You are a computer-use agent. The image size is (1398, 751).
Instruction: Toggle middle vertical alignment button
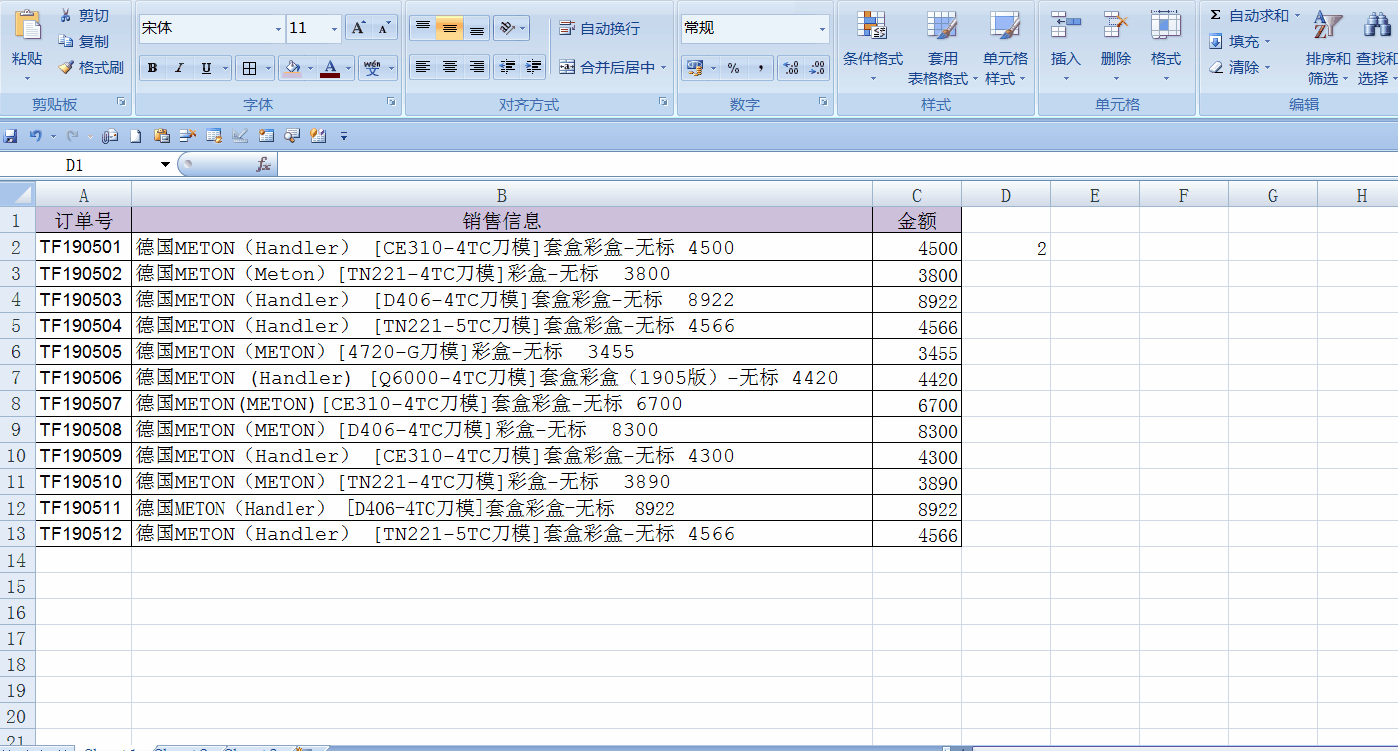[x=449, y=29]
